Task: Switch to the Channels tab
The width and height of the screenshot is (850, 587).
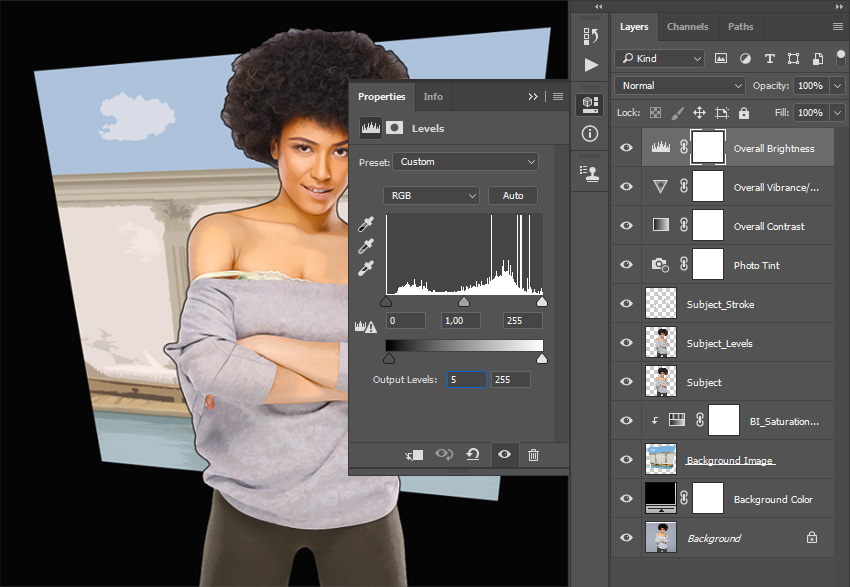Action: tap(687, 27)
